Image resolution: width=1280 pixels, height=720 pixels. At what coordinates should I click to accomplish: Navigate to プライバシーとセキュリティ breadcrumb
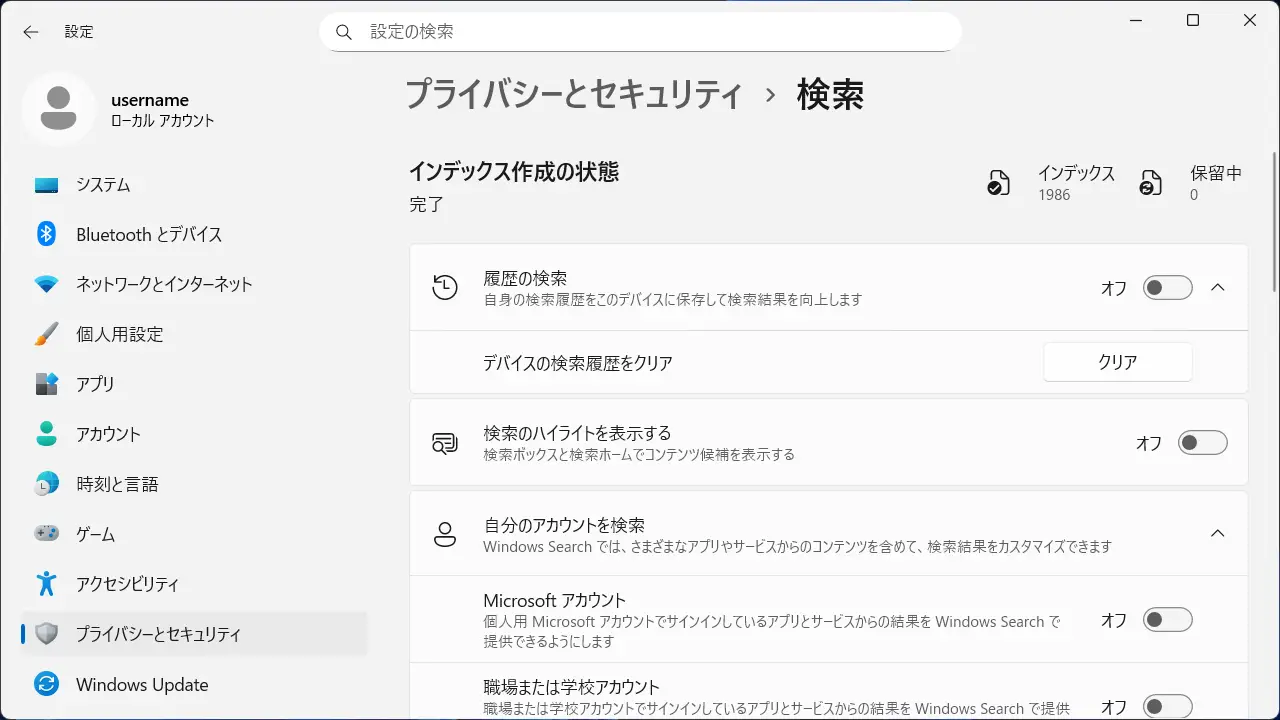tap(574, 95)
